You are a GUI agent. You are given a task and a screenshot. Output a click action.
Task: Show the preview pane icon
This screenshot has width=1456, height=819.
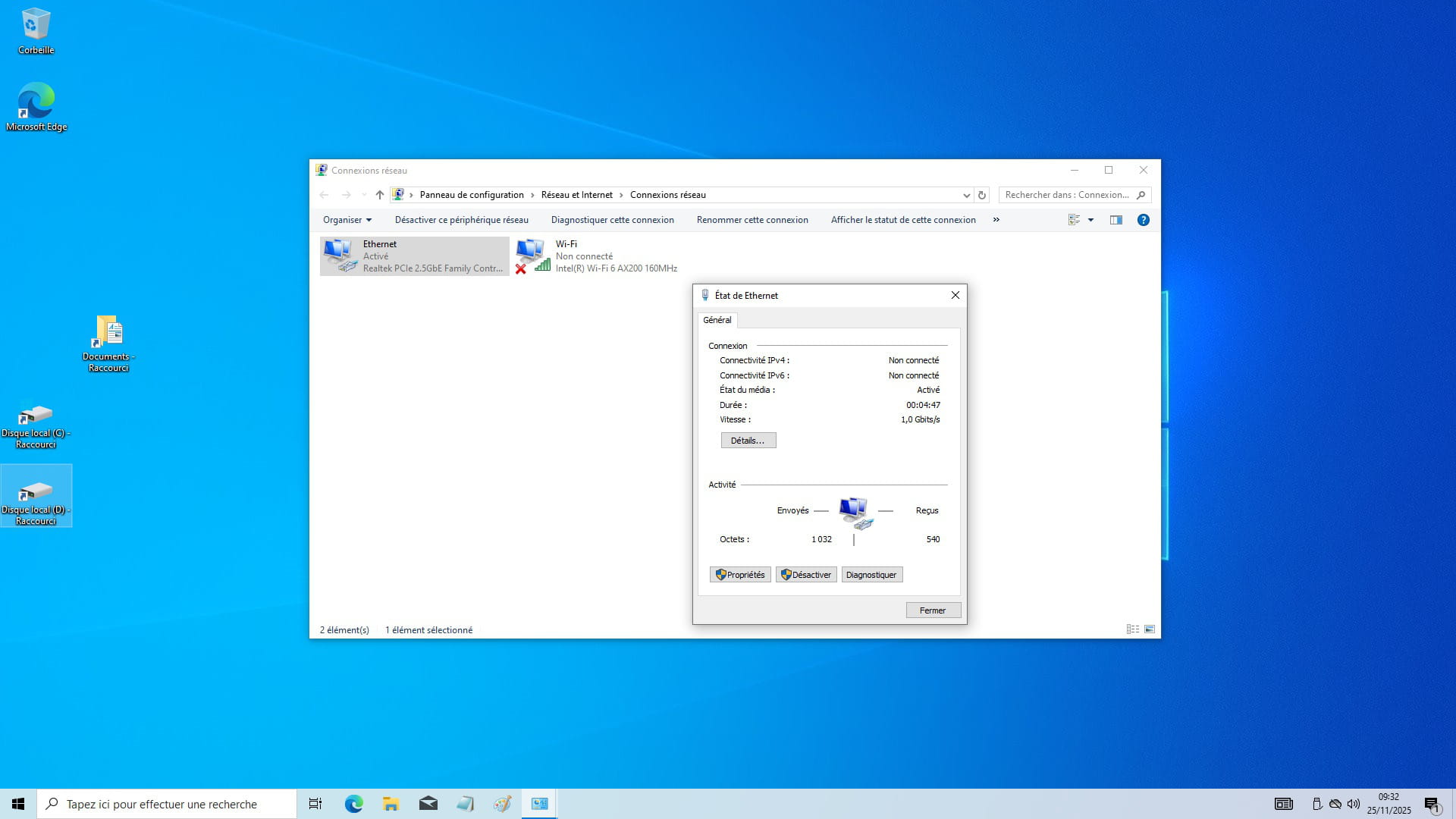1116,220
